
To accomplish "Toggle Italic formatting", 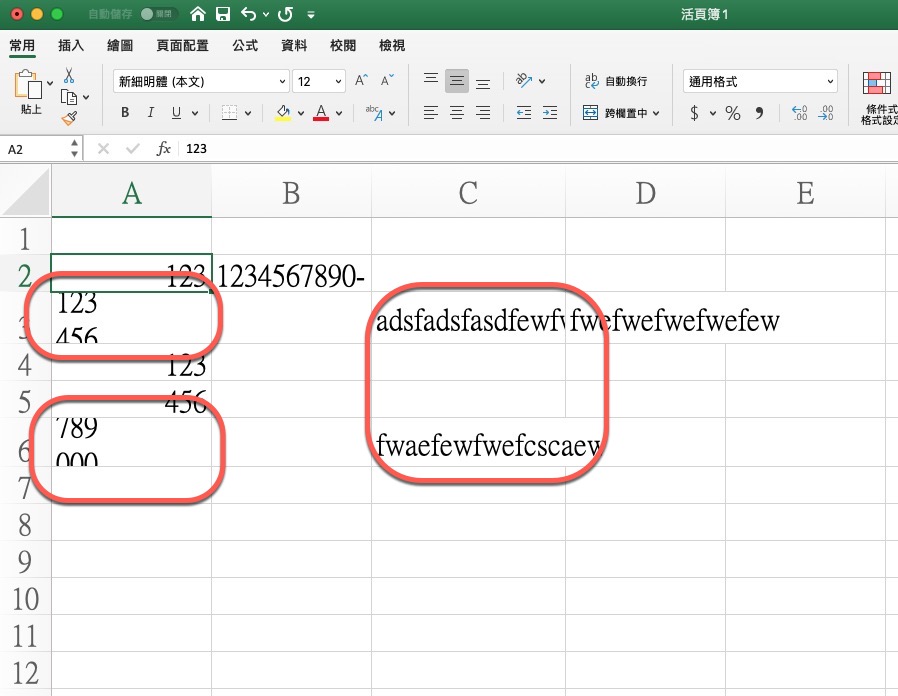I will tap(151, 113).
